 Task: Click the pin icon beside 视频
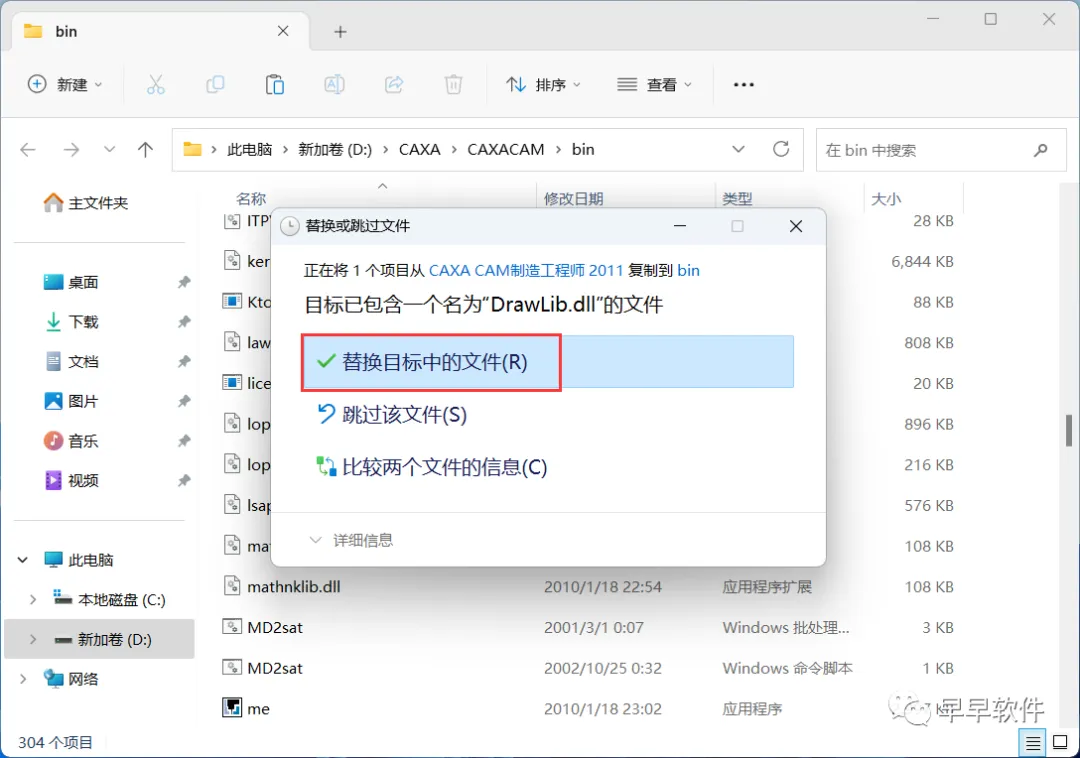tap(184, 480)
